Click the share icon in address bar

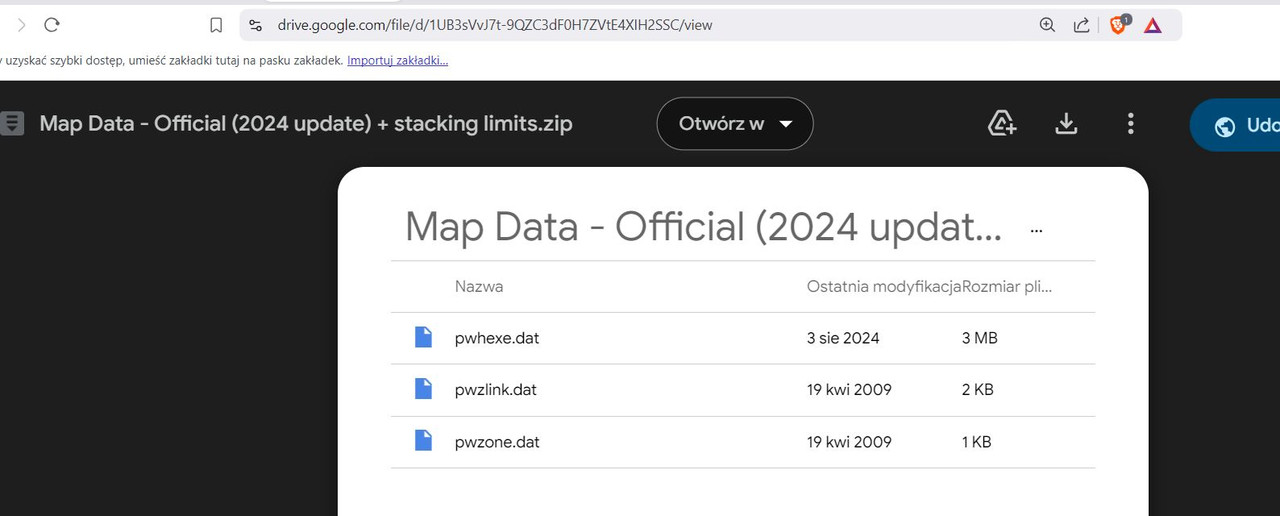(1081, 25)
